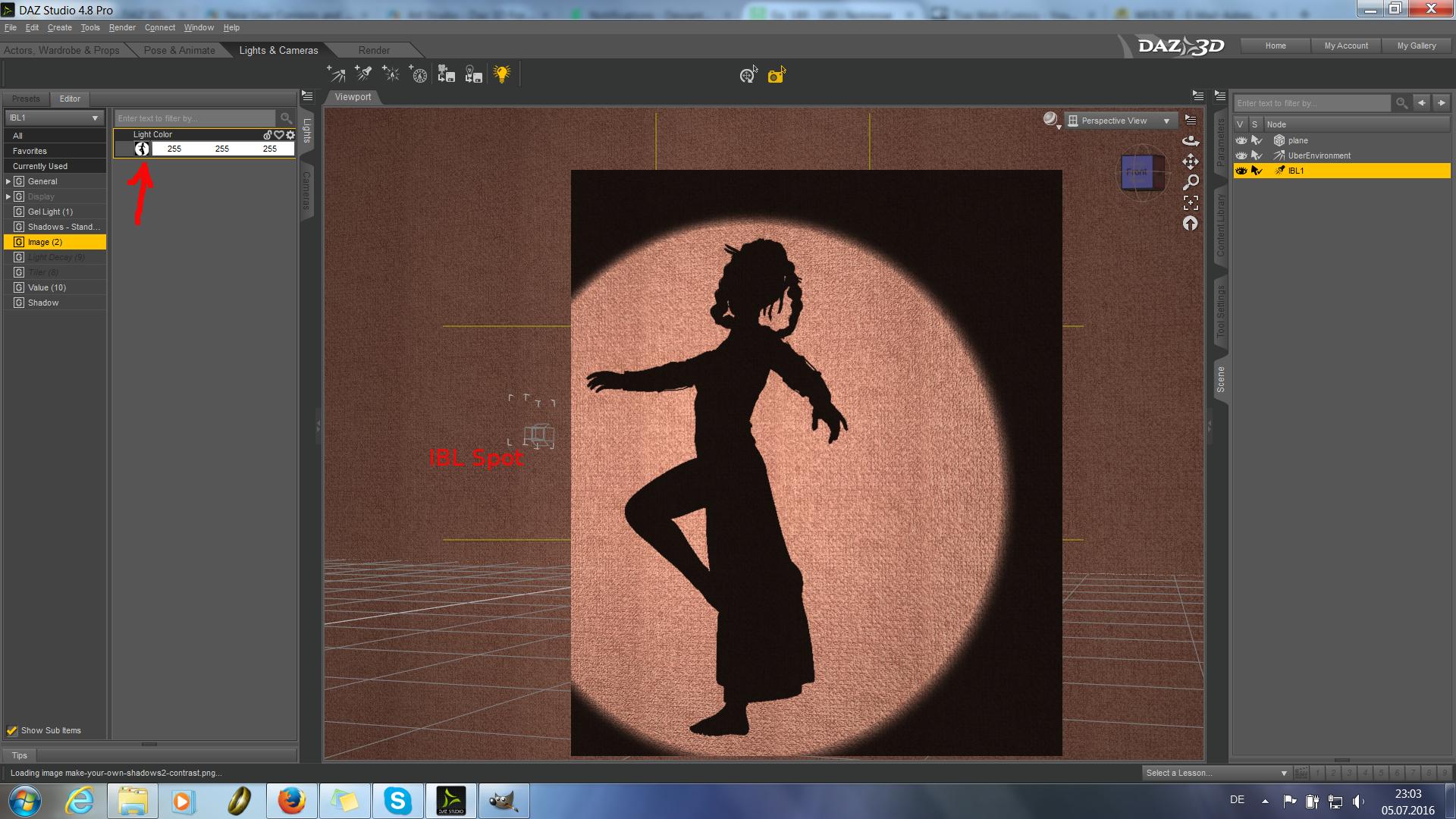
Task: Click the My Gallery button
Action: (x=1416, y=46)
